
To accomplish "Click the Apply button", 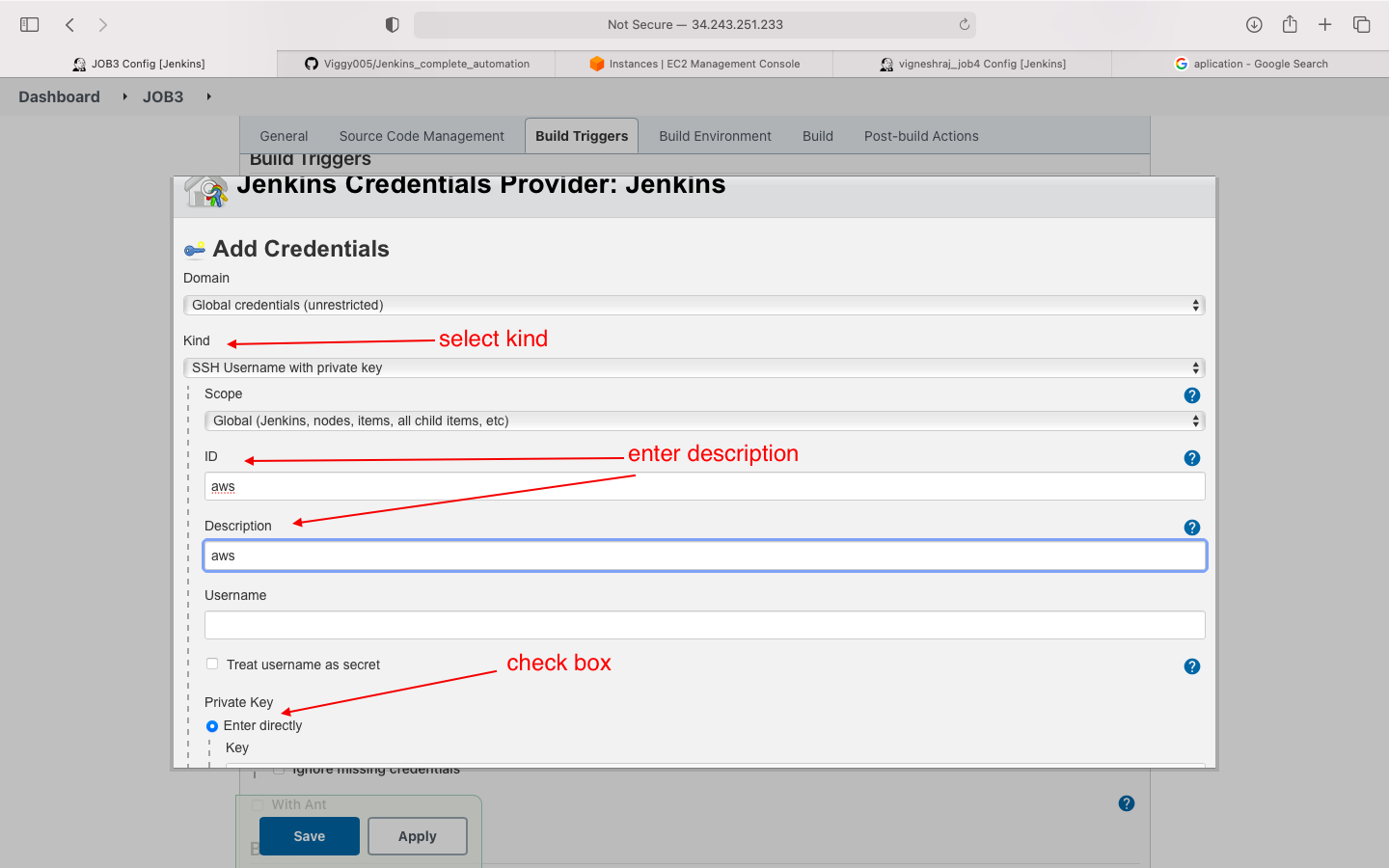I will point(418,836).
